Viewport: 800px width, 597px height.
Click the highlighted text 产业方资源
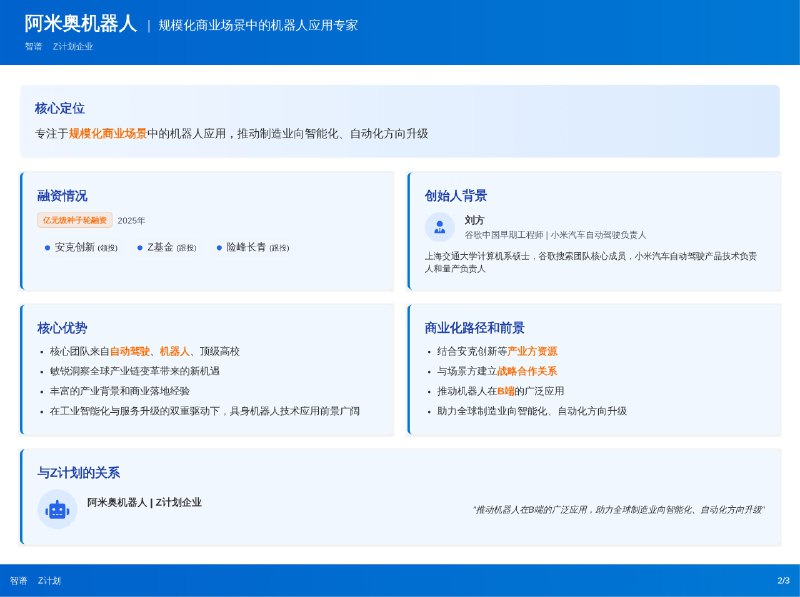(532, 352)
